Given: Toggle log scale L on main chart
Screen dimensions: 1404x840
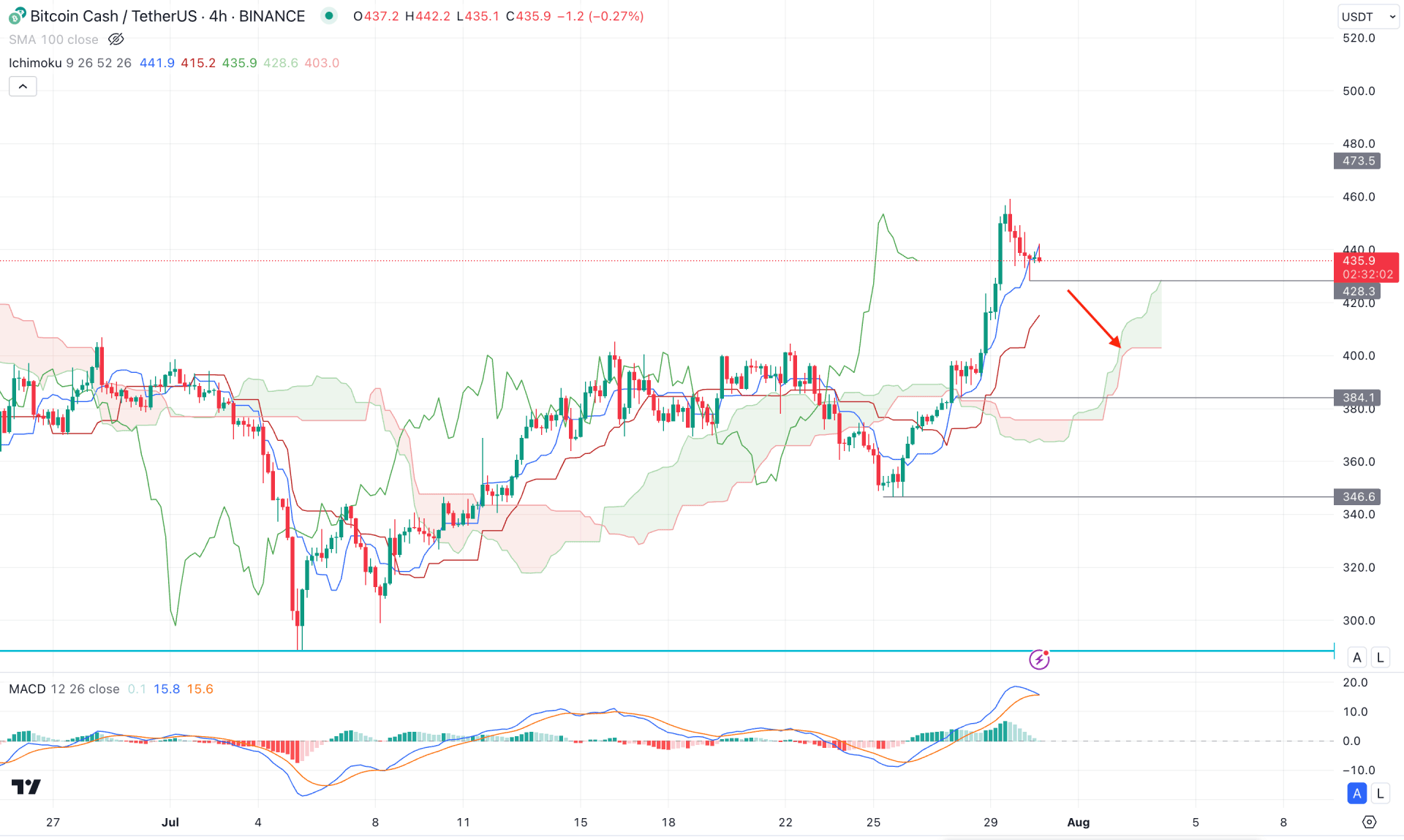Looking at the screenshot, I should coord(1380,657).
